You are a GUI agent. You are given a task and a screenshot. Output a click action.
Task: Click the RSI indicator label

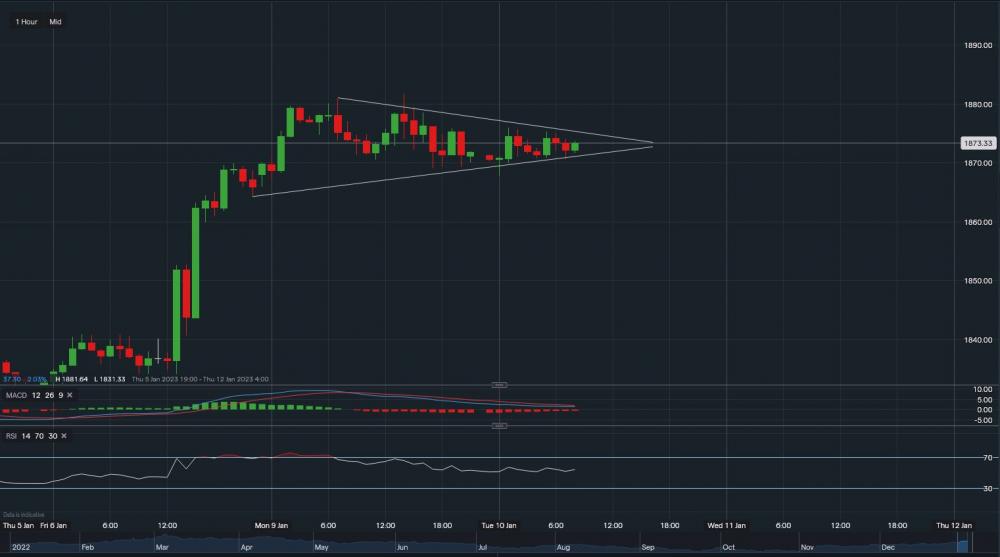(12, 436)
